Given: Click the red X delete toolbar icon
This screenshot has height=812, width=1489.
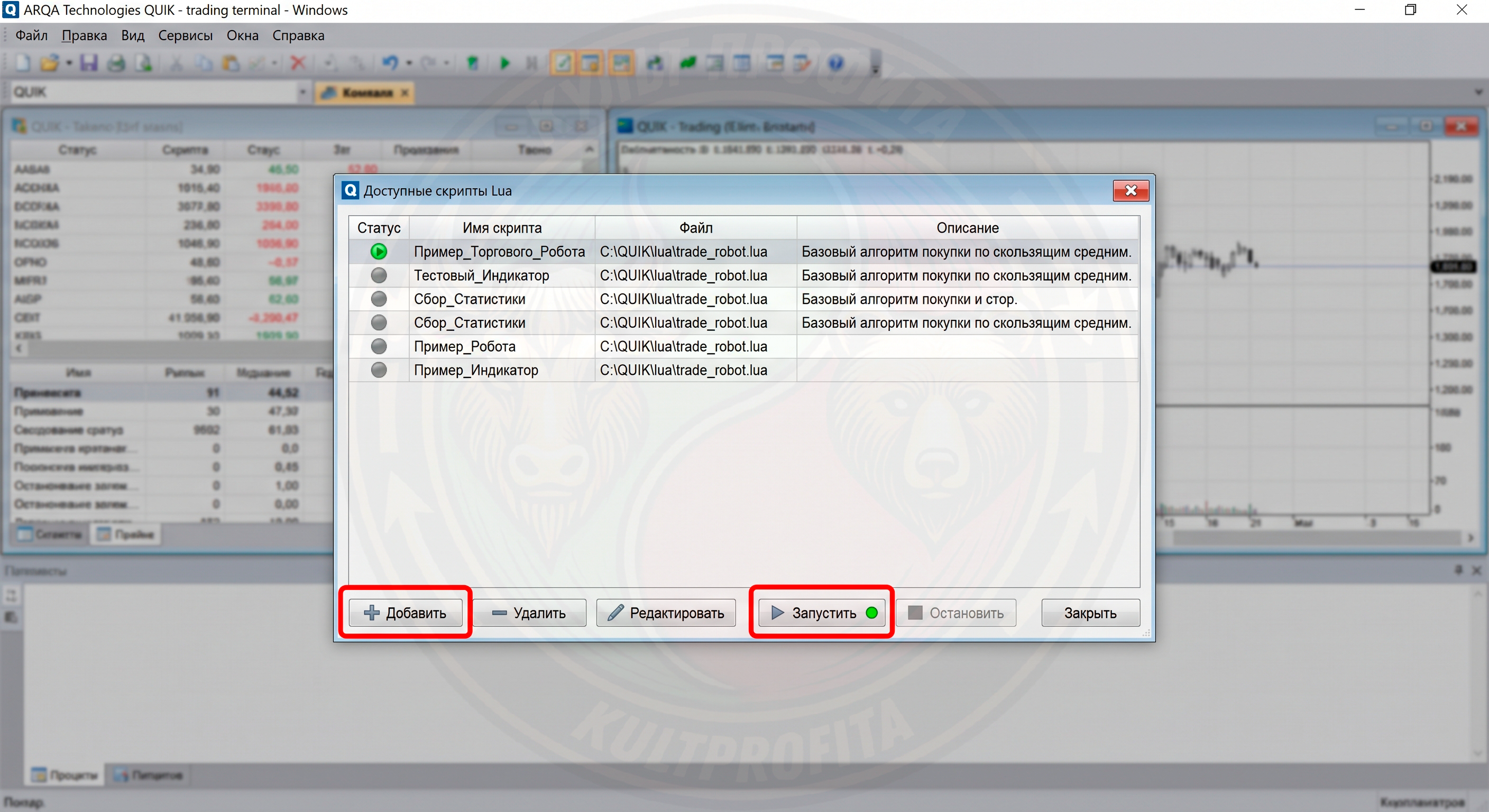Looking at the screenshot, I should point(298,63).
